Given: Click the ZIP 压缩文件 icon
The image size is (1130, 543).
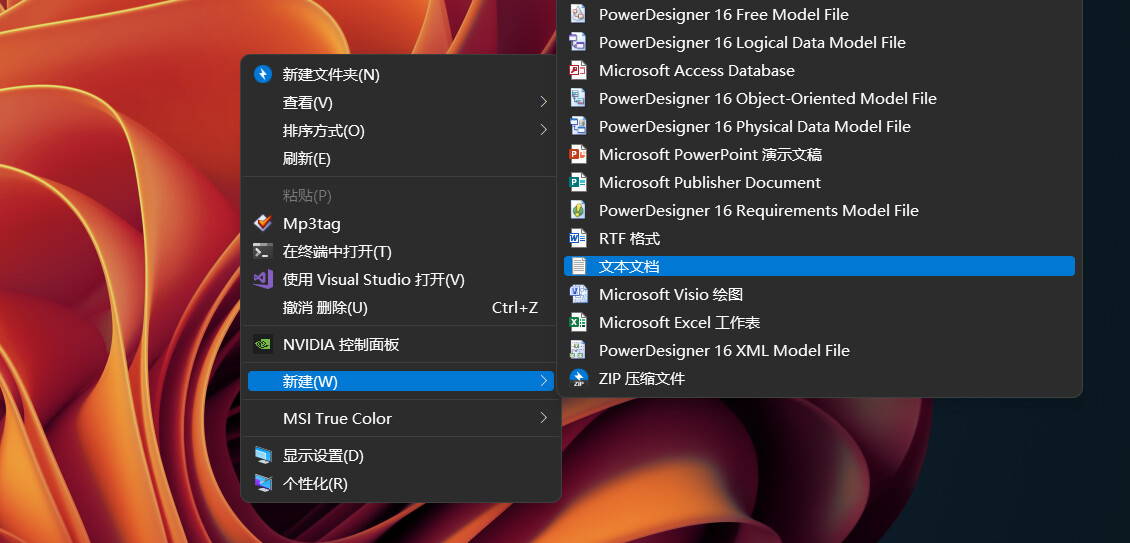Looking at the screenshot, I should coord(578,379).
